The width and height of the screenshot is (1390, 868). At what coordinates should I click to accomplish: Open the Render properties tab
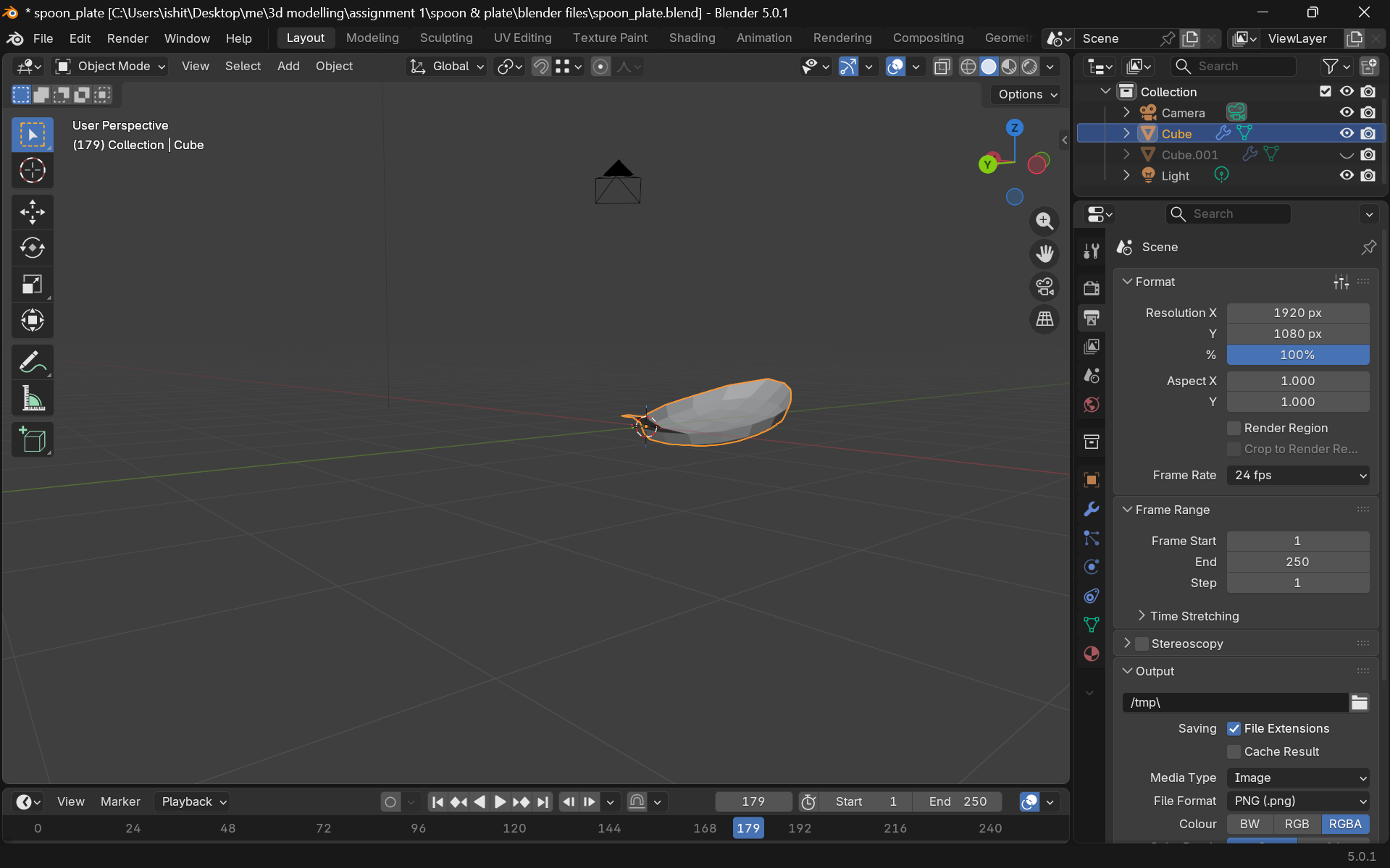tap(1092, 288)
